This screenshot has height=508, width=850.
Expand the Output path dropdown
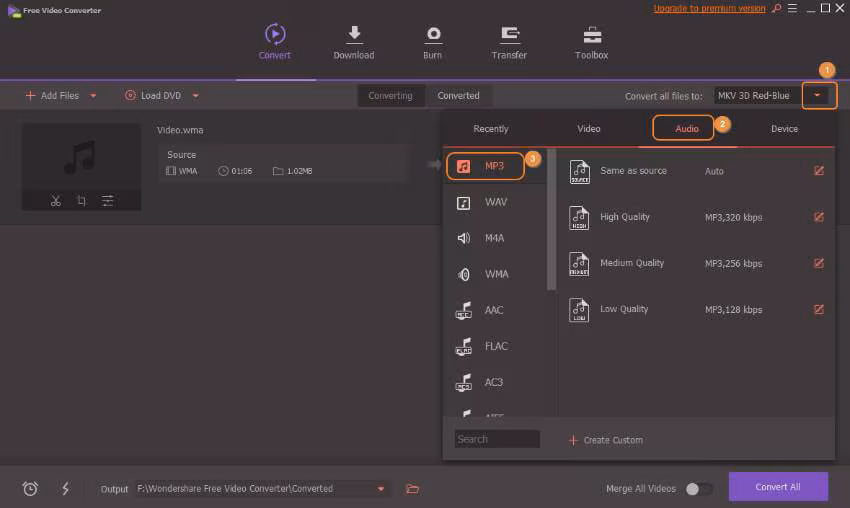pyautogui.click(x=381, y=488)
